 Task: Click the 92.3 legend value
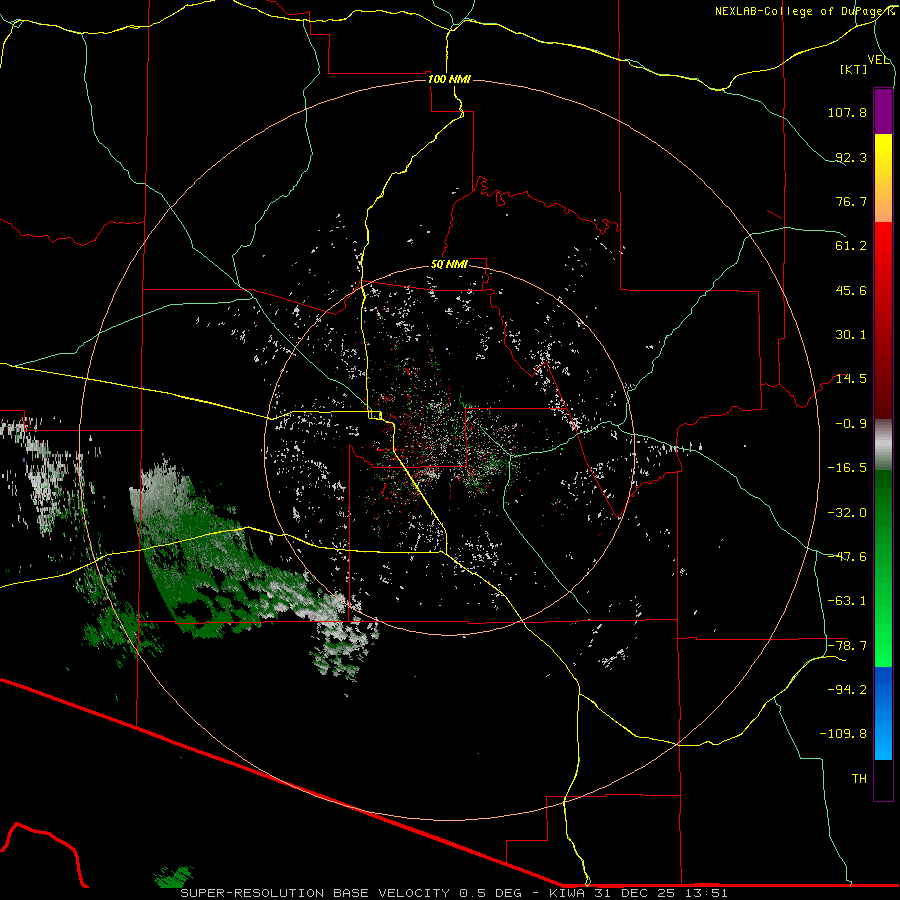[851, 157]
